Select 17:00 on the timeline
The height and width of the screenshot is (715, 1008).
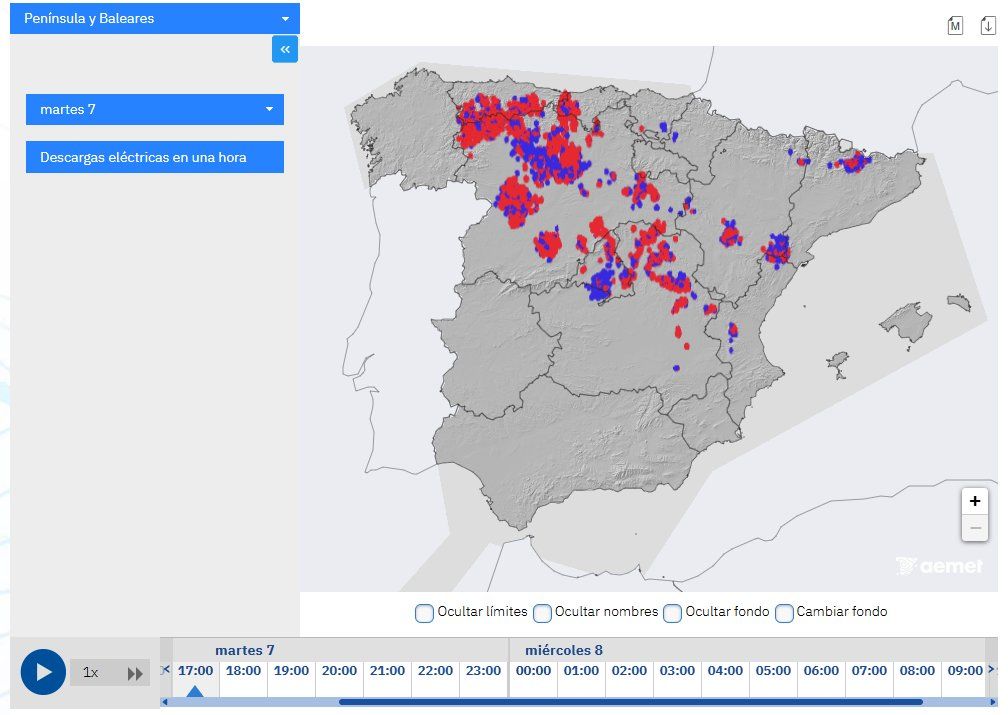pyautogui.click(x=195, y=671)
